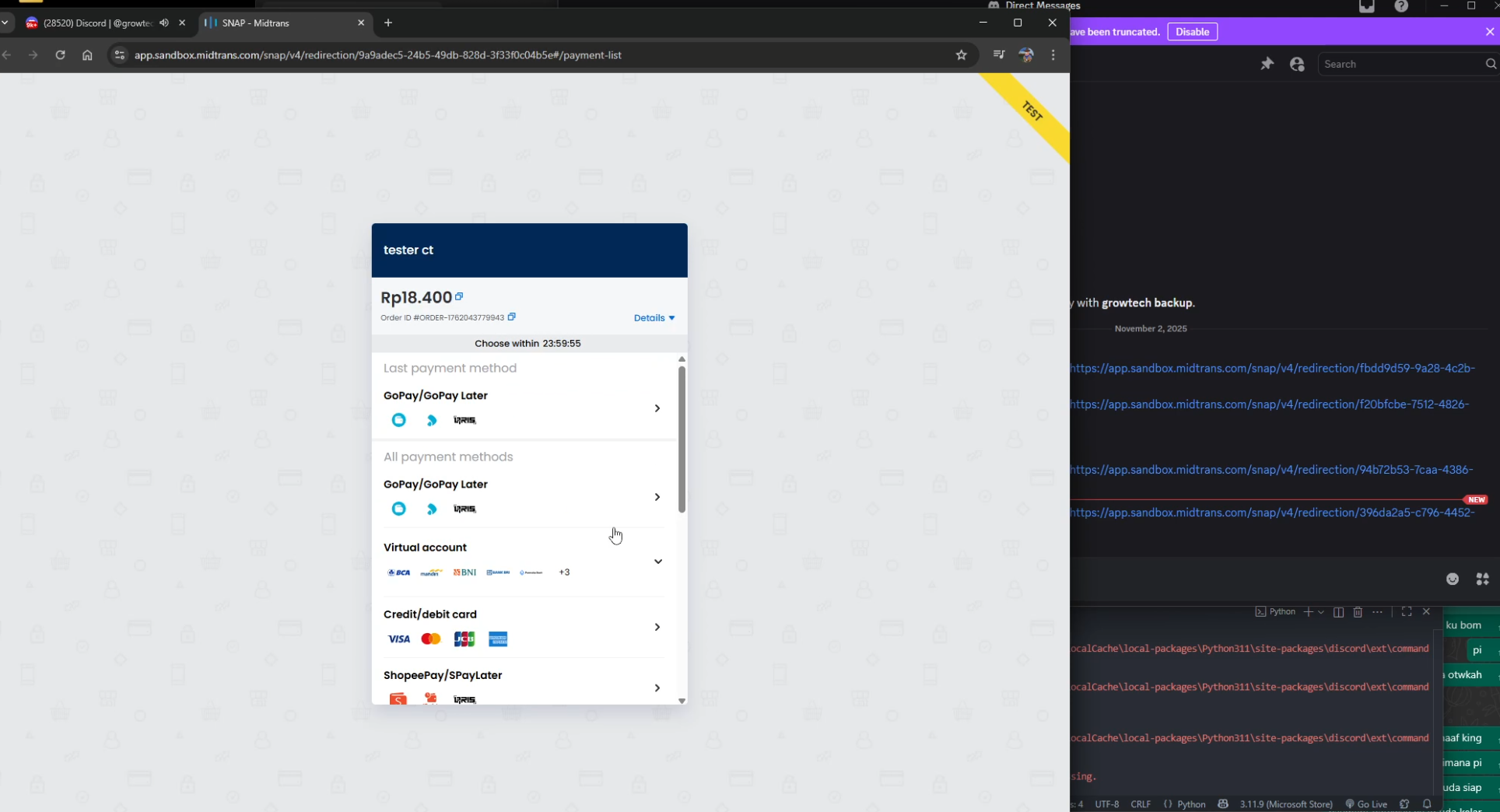Open the Midtrans link ending 94b72b53-7caa-4386
This screenshot has height=812, width=1500.
click(x=1272, y=470)
